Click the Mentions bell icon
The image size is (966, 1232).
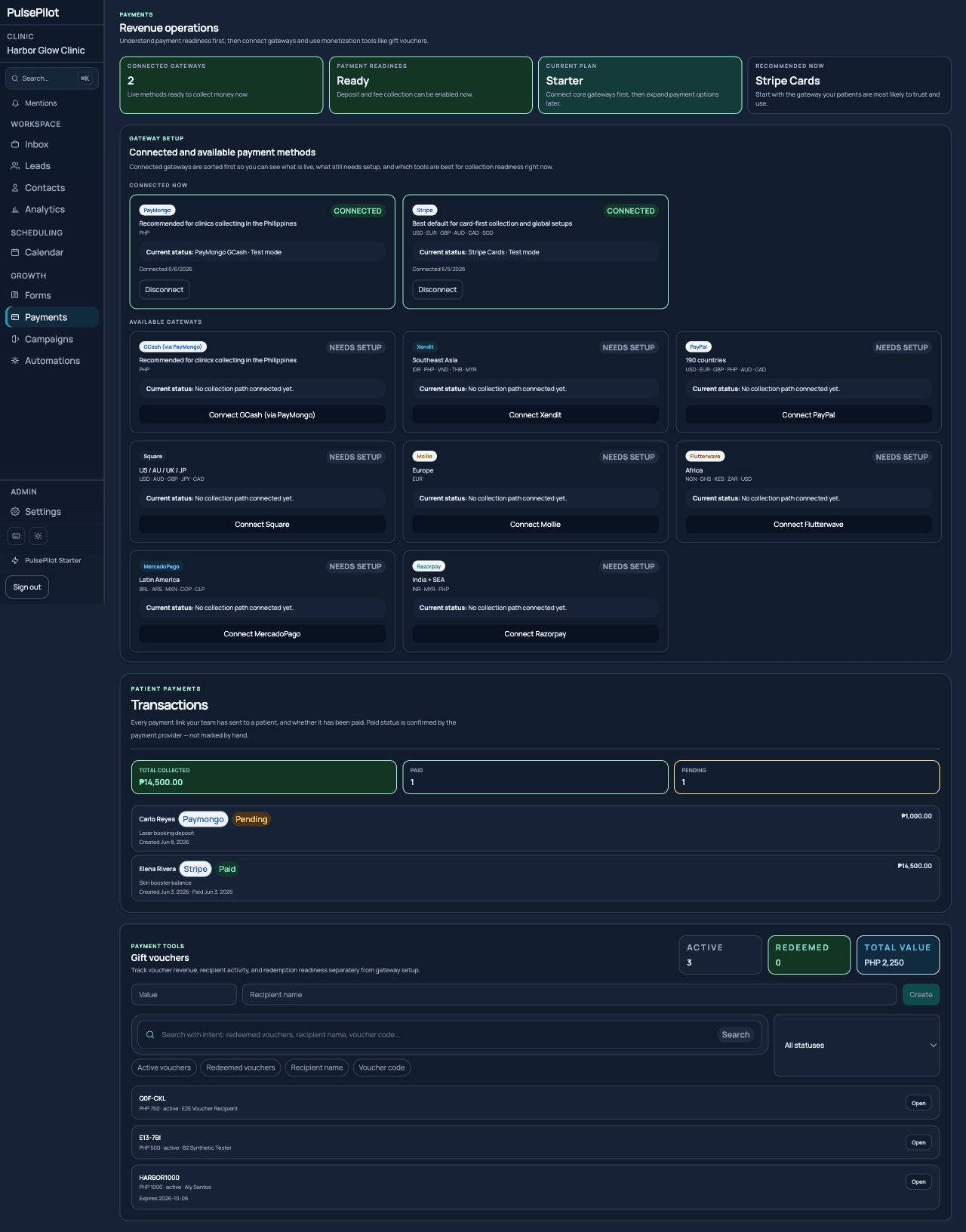click(15, 103)
